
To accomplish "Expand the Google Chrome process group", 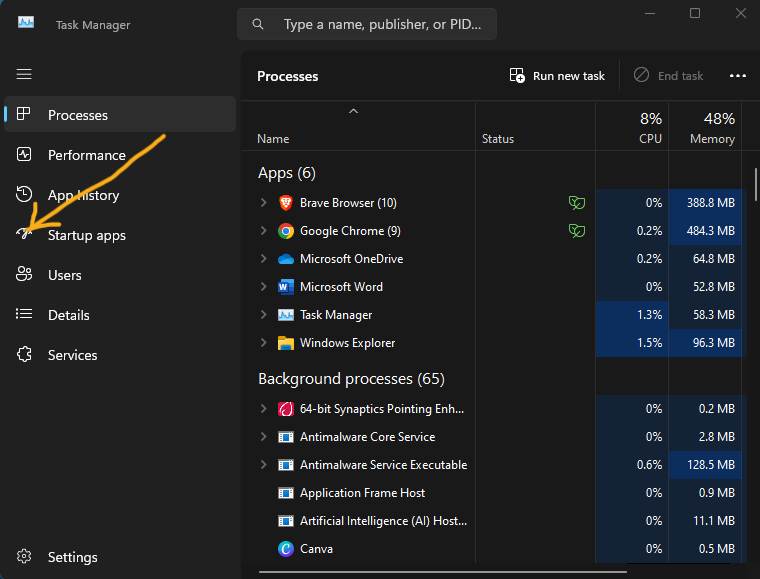I will tap(263, 231).
